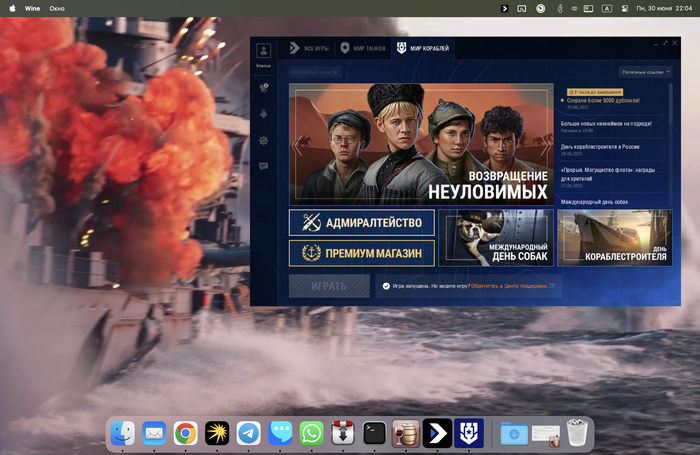Open the Wine menu in the menu bar

click(x=32, y=8)
